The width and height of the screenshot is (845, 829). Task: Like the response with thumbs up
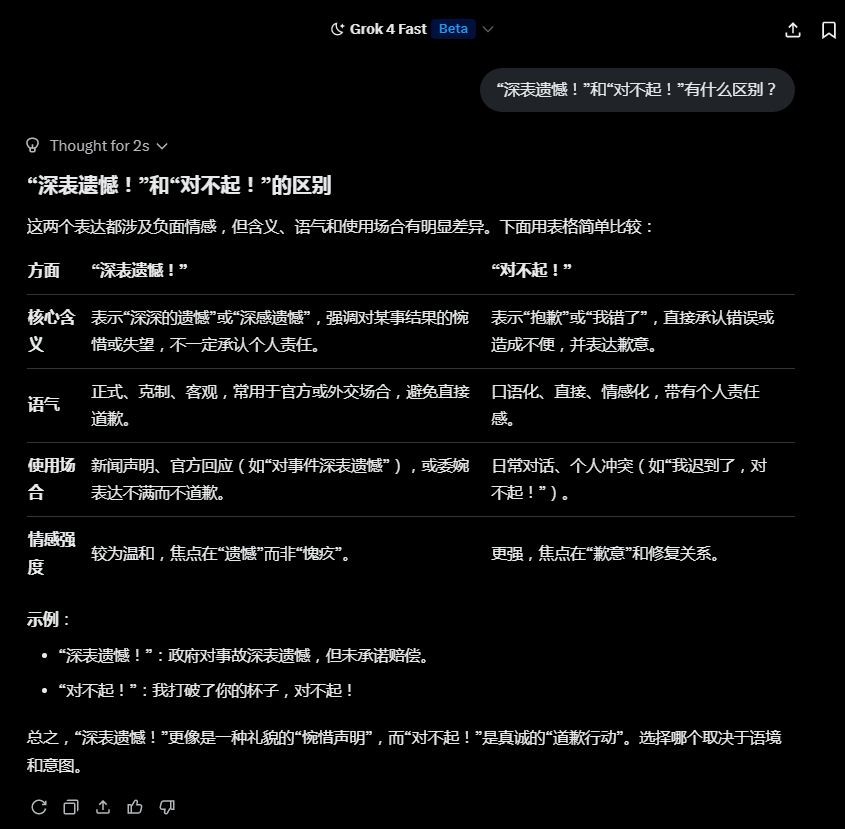point(135,806)
